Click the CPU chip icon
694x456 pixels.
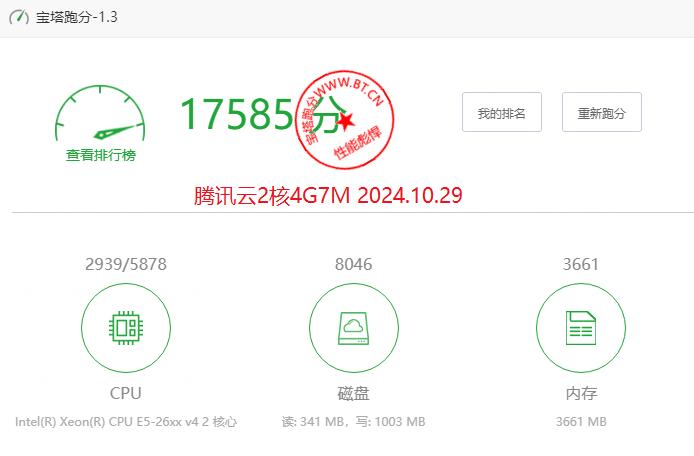point(126,328)
